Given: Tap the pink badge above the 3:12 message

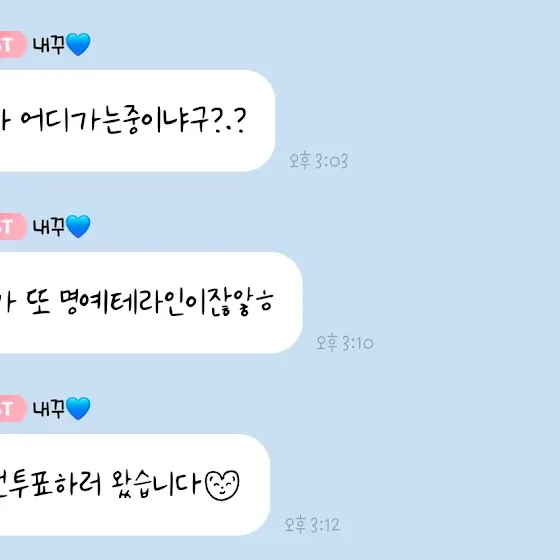Looking at the screenshot, I should (x=13, y=408).
